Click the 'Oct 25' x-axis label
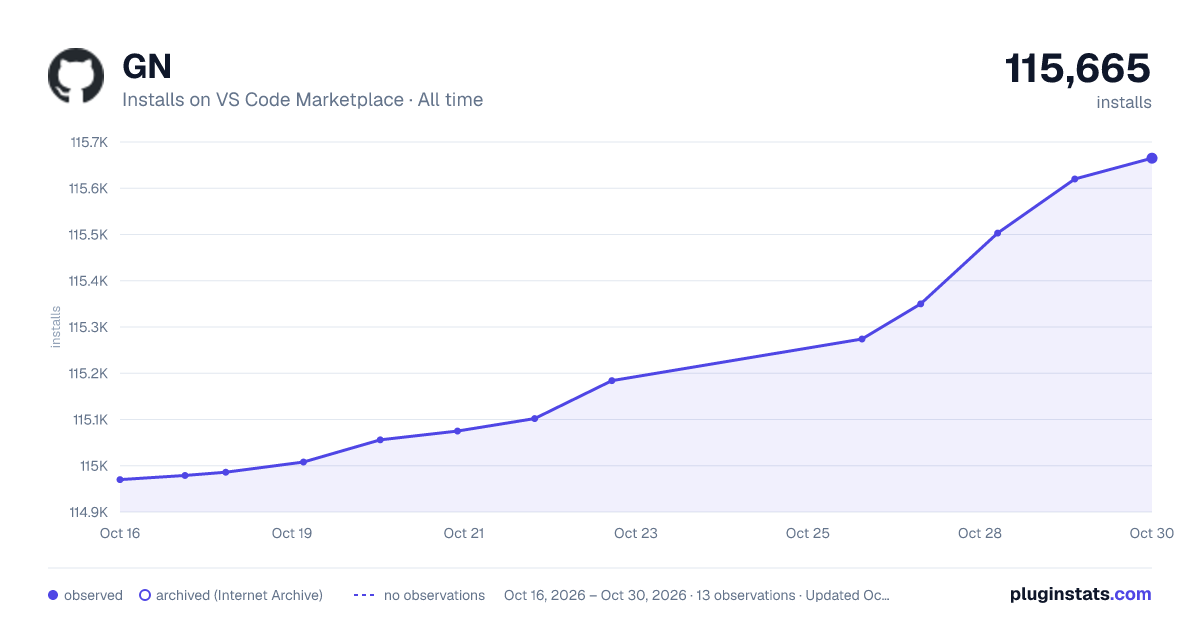The image size is (1200, 630). pyautogui.click(x=808, y=533)
